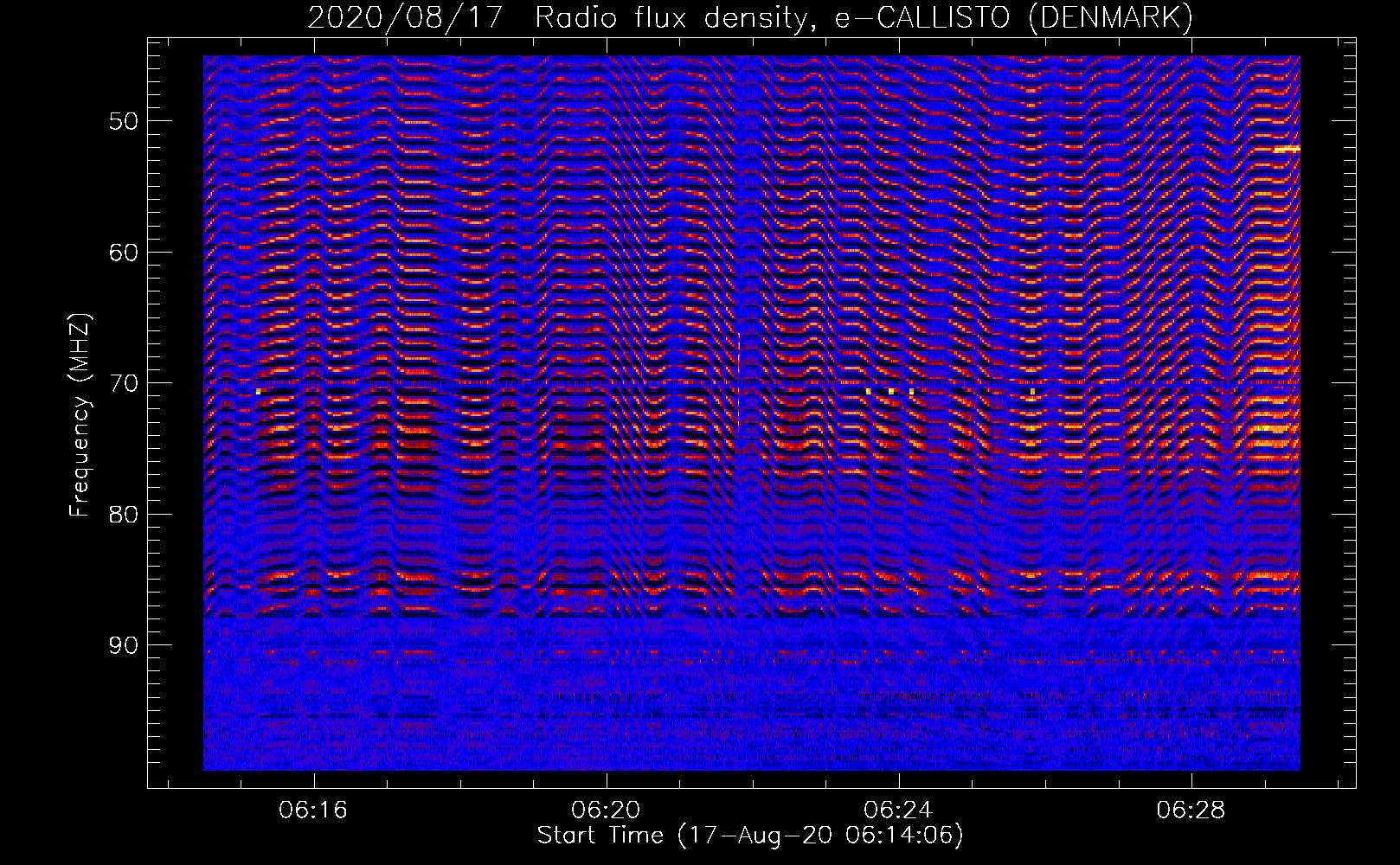Click the plot title "2020/08/17 Radio flux density, e-CALLISTO (DENMARK)"
Screen dimensions: 1400x865
click(x=750, y=18)
